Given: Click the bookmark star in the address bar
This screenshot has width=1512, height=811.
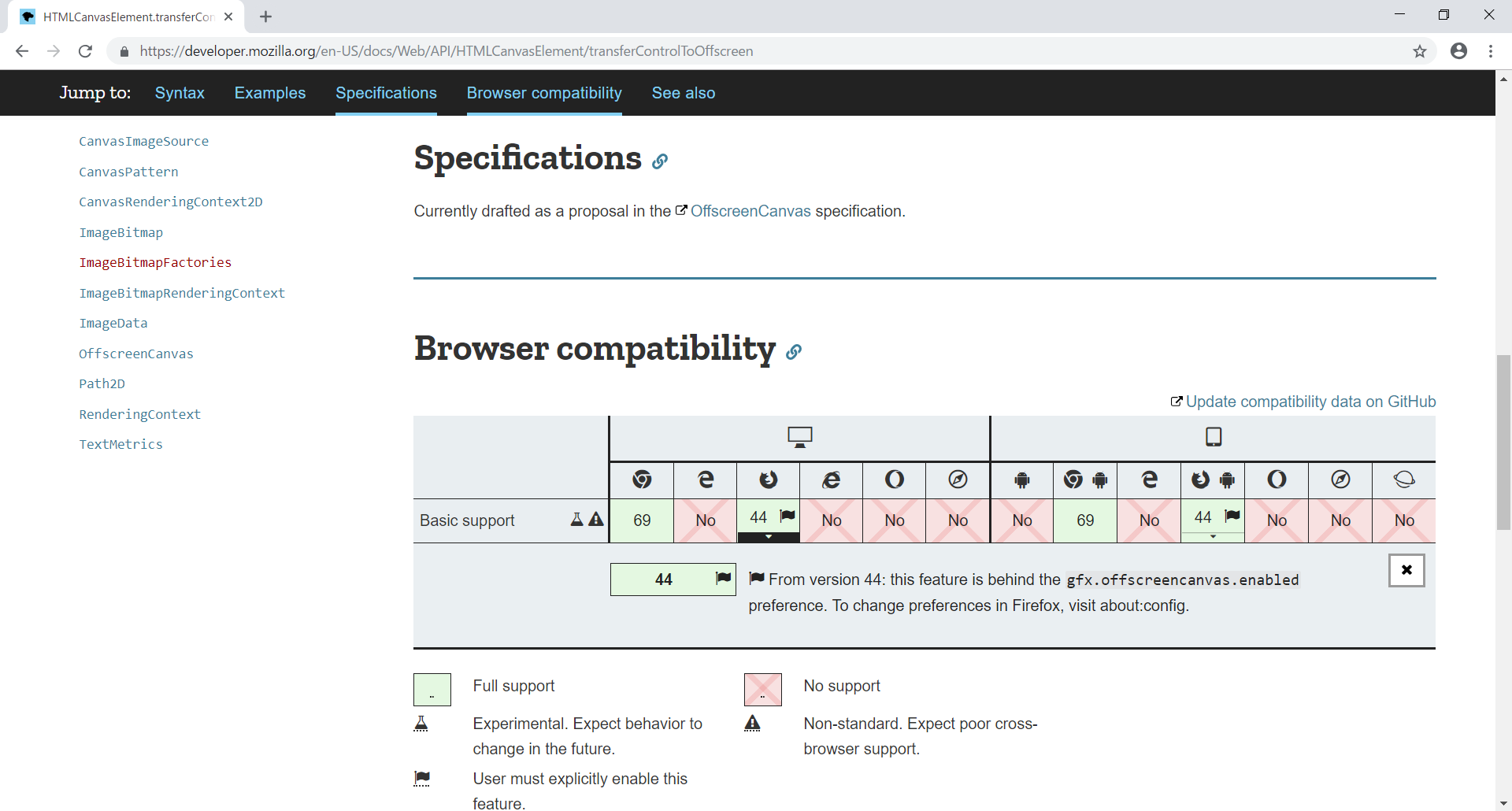Looking at the screenshot, I should pos(1420,51).
